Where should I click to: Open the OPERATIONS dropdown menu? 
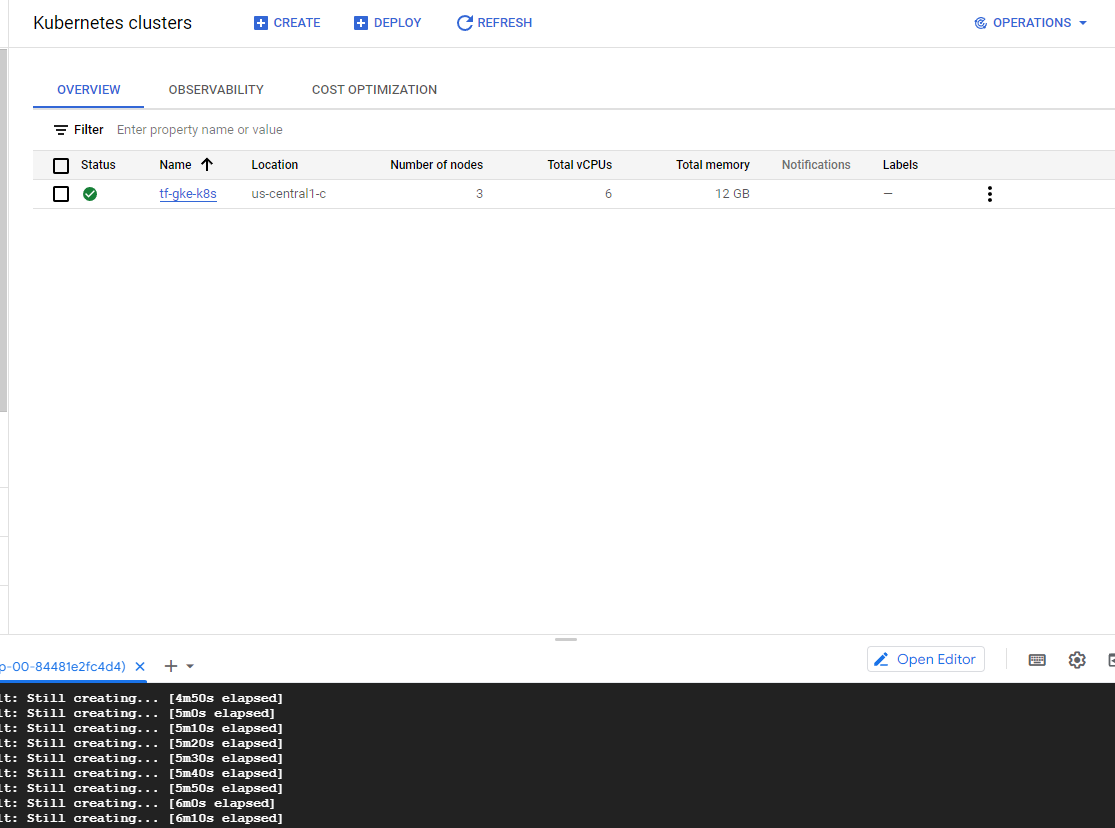(1030, 23)
